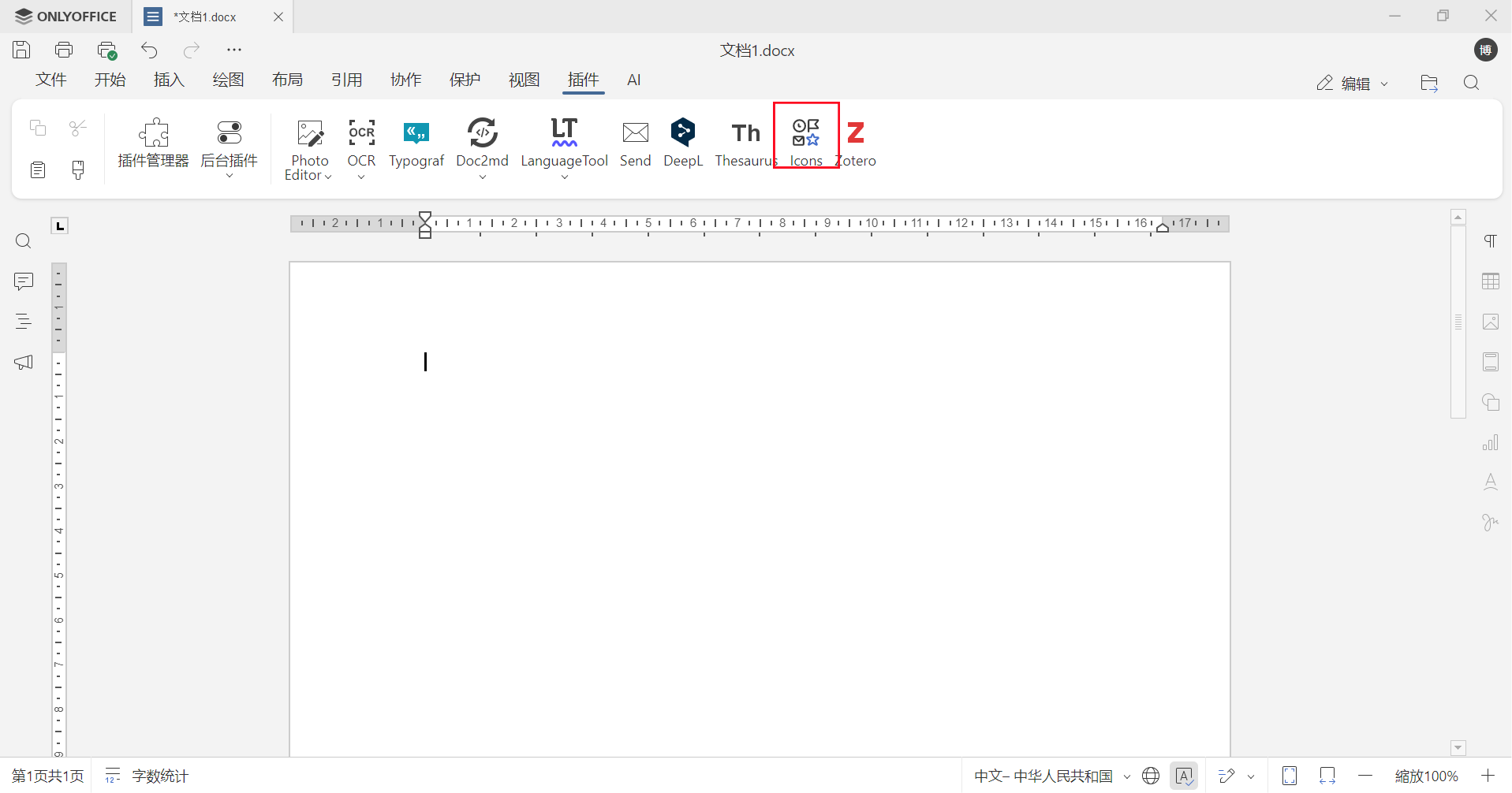Open chart settings in right sidebar
The image size is (1512, 793).
(x=1491, y=442)
